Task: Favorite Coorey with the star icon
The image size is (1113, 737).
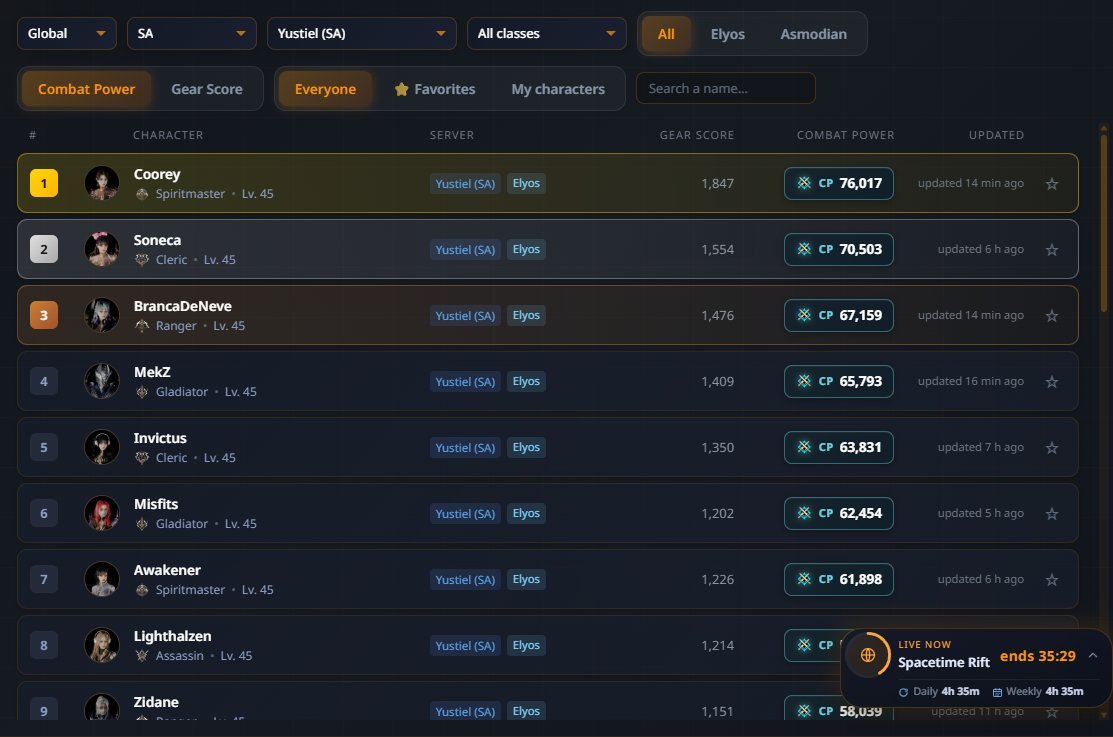Action: pos(1052,184)
